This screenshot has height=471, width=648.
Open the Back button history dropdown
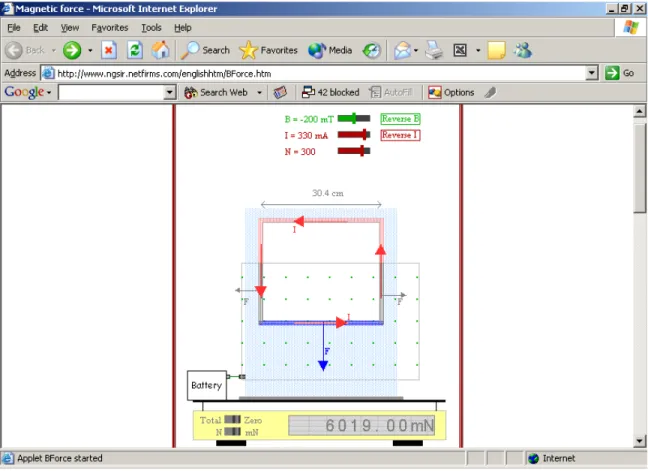[x=53, y=50]
